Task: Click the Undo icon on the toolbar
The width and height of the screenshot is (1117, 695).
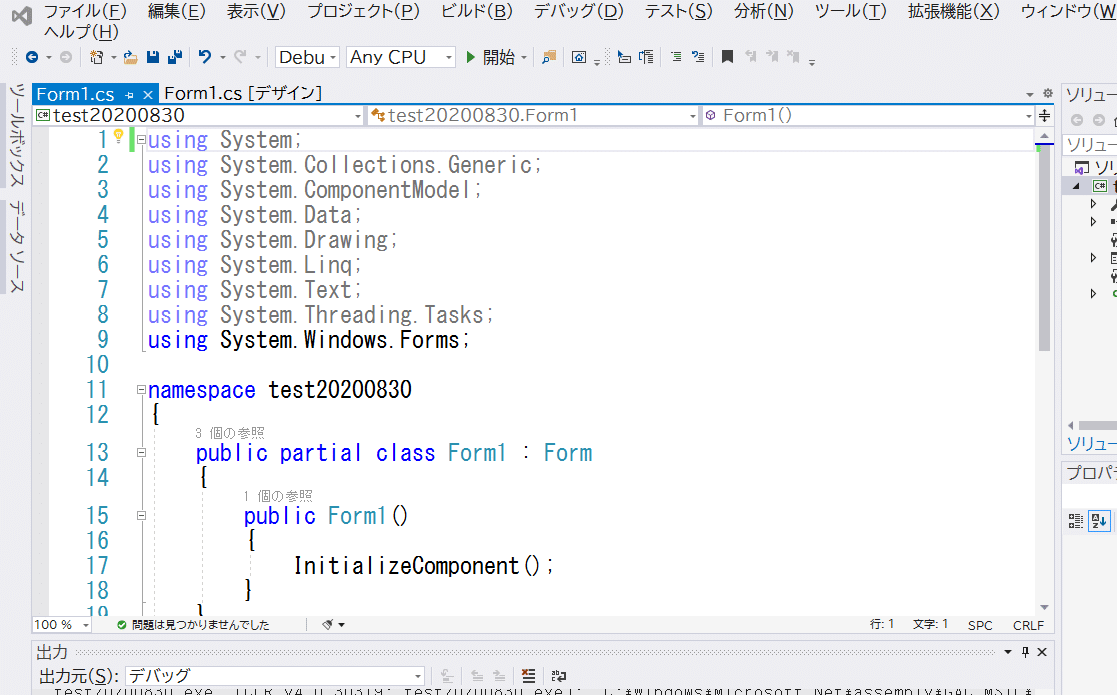Action: [x=202, y=57]
